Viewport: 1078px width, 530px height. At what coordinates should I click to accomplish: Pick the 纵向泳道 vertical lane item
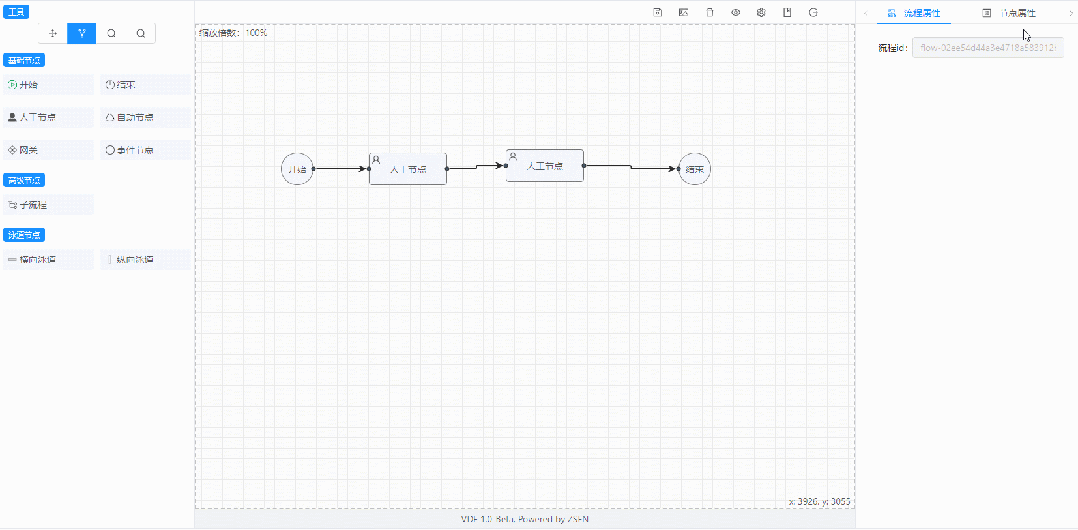(145, 260)
